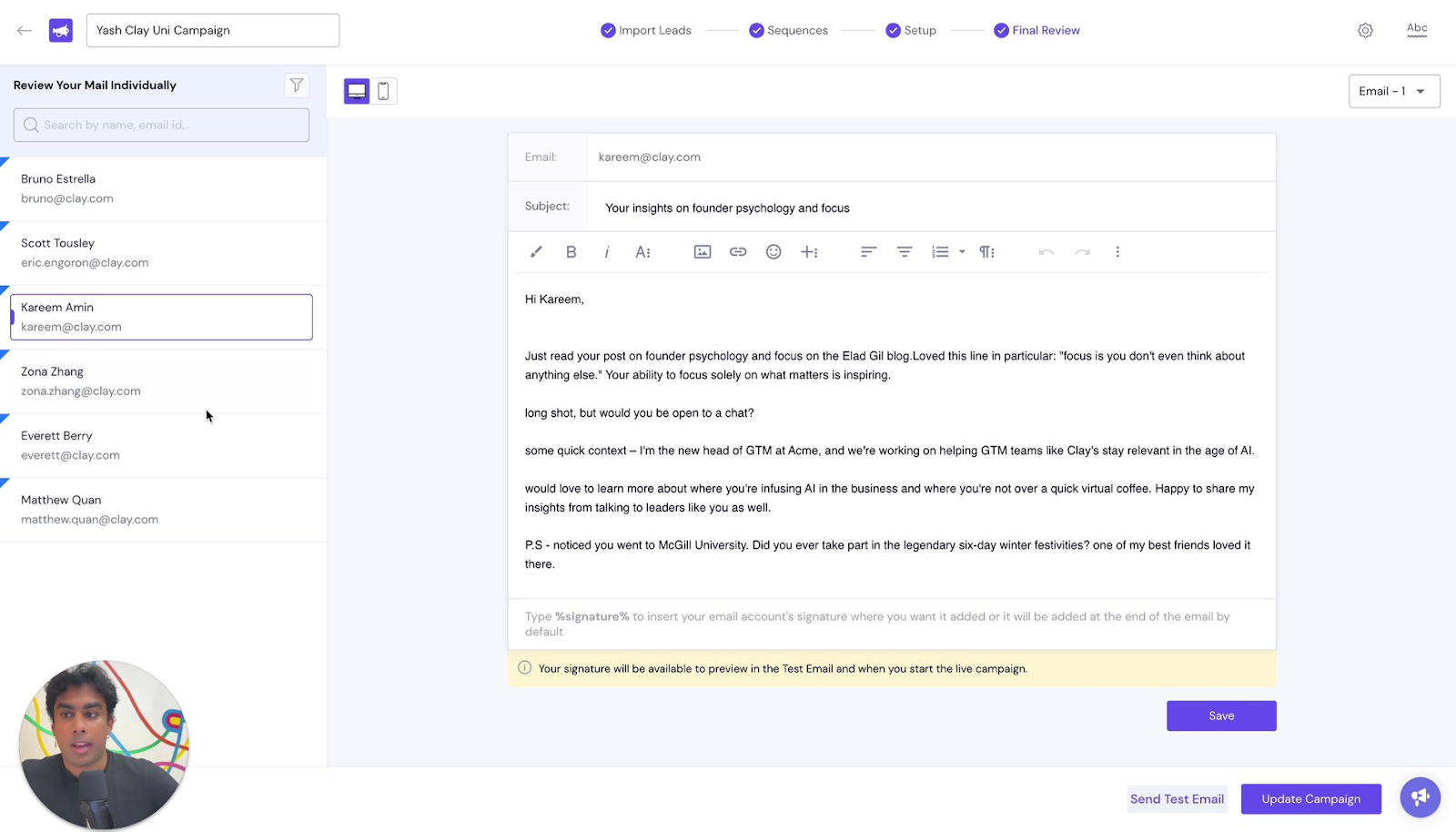Open the Email - 1 dropdown
This screenshot has height=832, width=1456.
pos(1394,91)
